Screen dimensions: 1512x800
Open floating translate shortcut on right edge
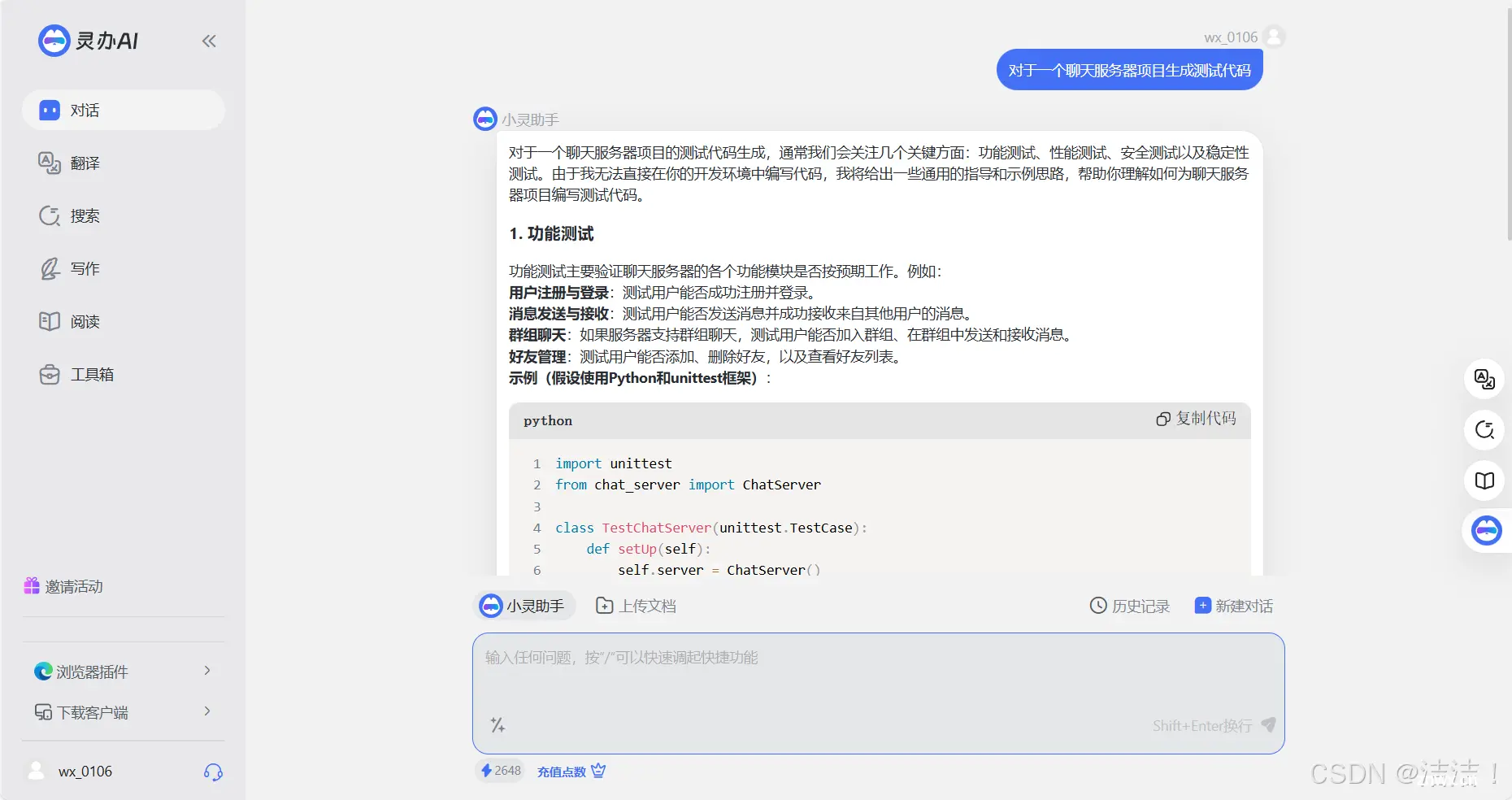point(1484,379)
